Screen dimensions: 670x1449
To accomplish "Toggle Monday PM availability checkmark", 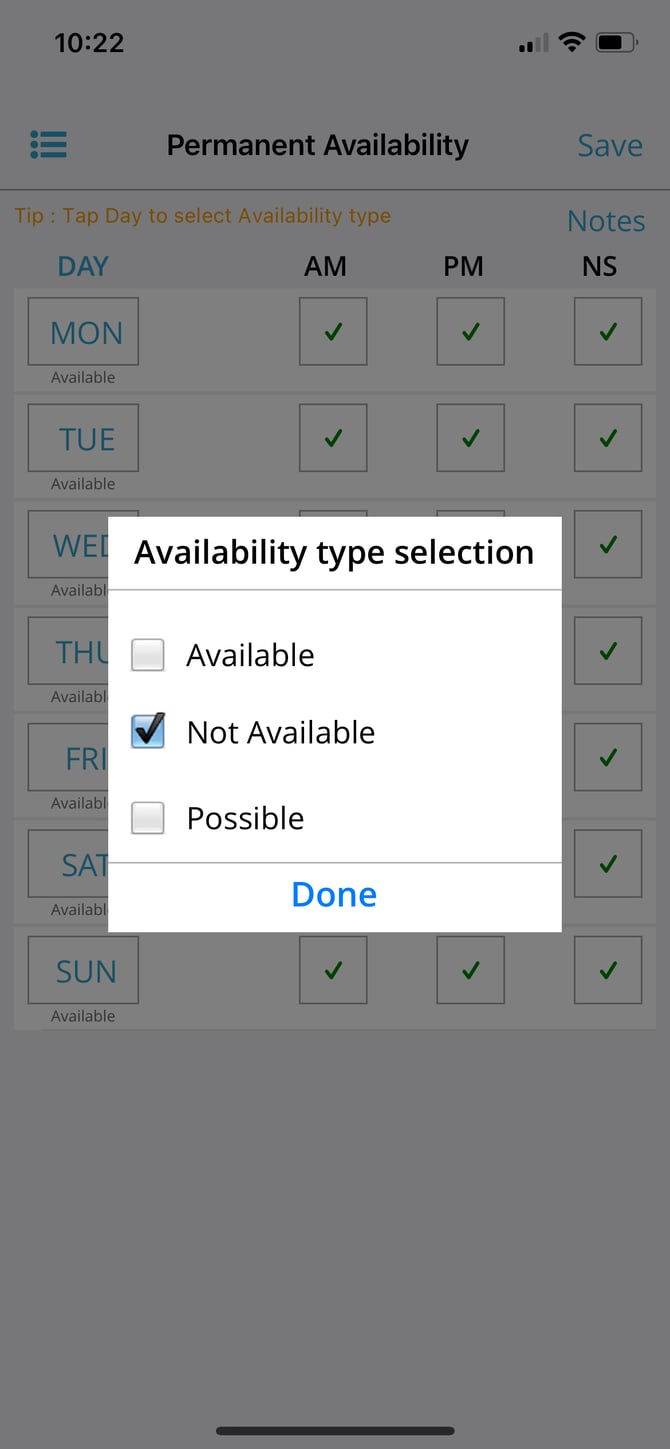I will 470,331.
